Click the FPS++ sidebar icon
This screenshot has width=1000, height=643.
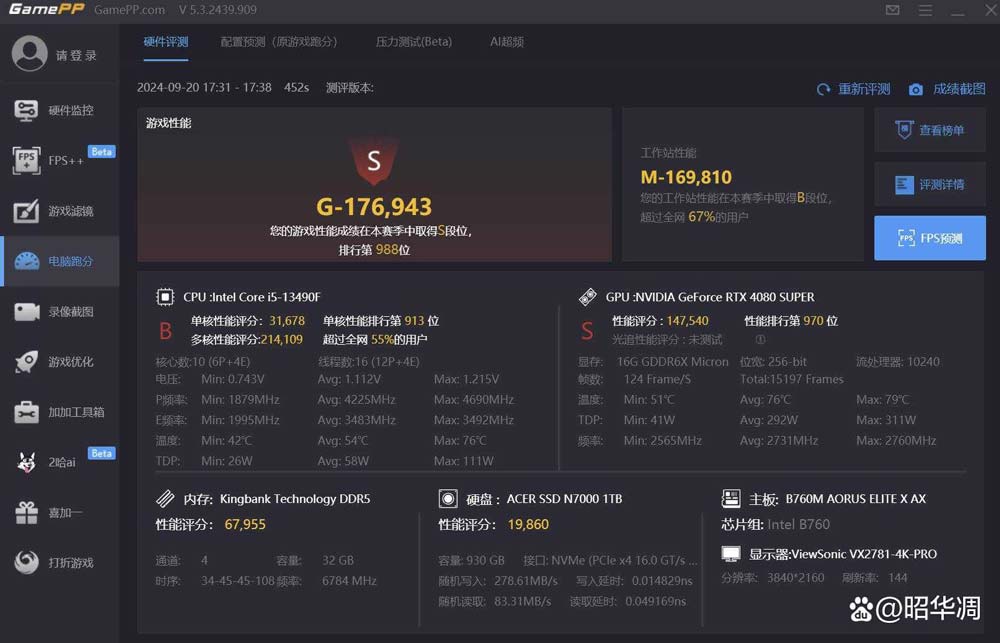click(27, 160)
